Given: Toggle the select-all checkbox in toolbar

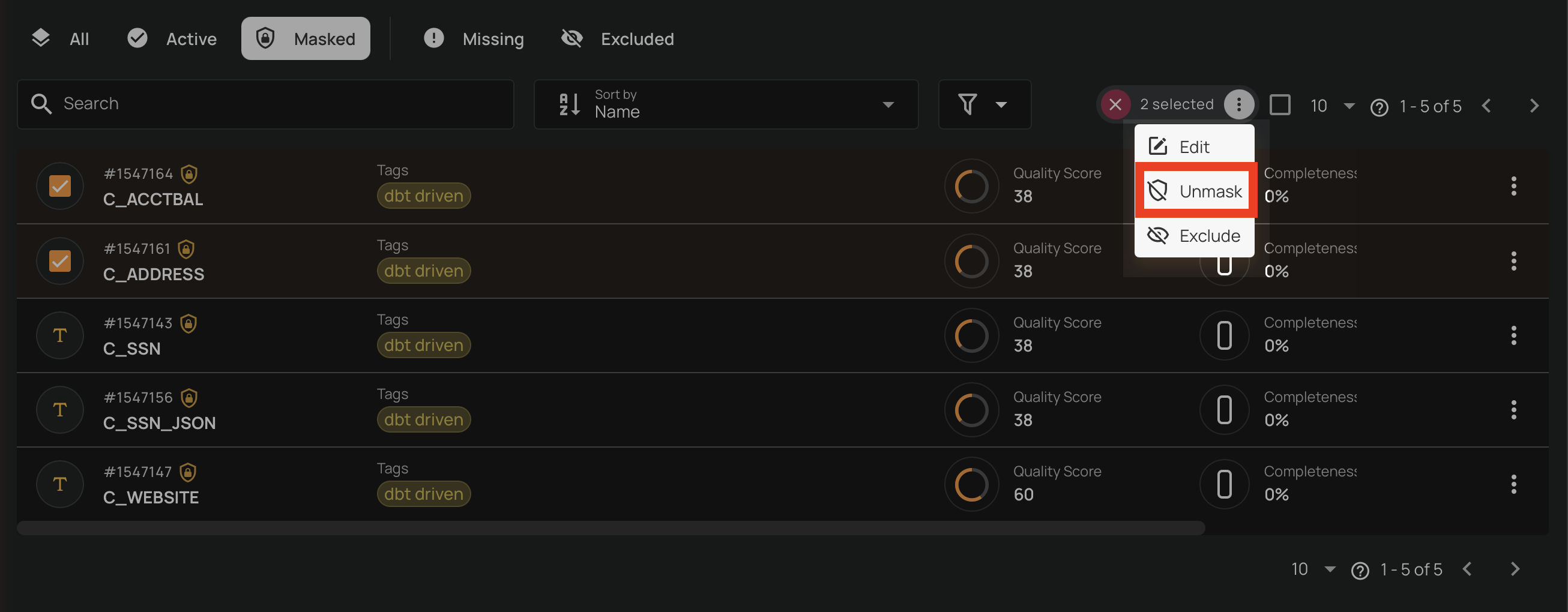Looking at the screenshot, I should tap(1279, 104).
